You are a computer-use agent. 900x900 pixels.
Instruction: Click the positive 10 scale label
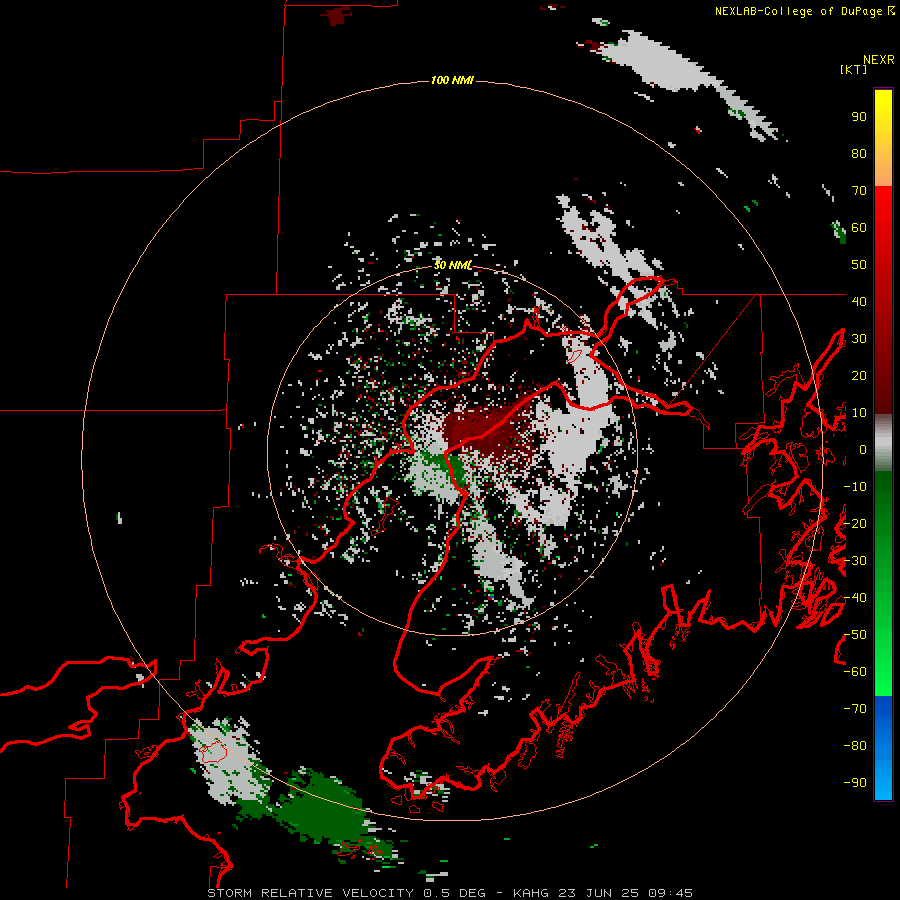[x=859, y=413]
